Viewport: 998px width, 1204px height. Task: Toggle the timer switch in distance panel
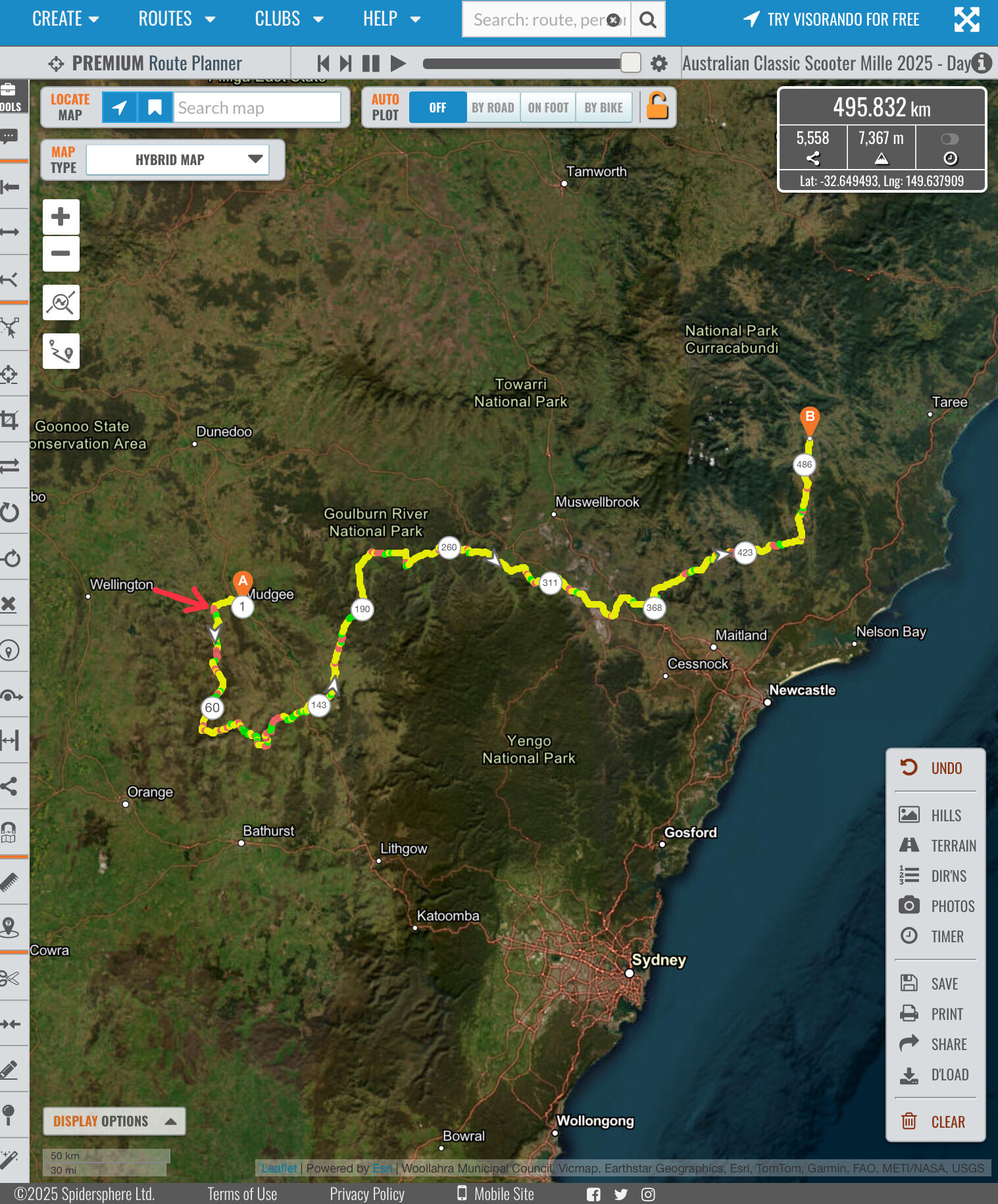point(949,139)
